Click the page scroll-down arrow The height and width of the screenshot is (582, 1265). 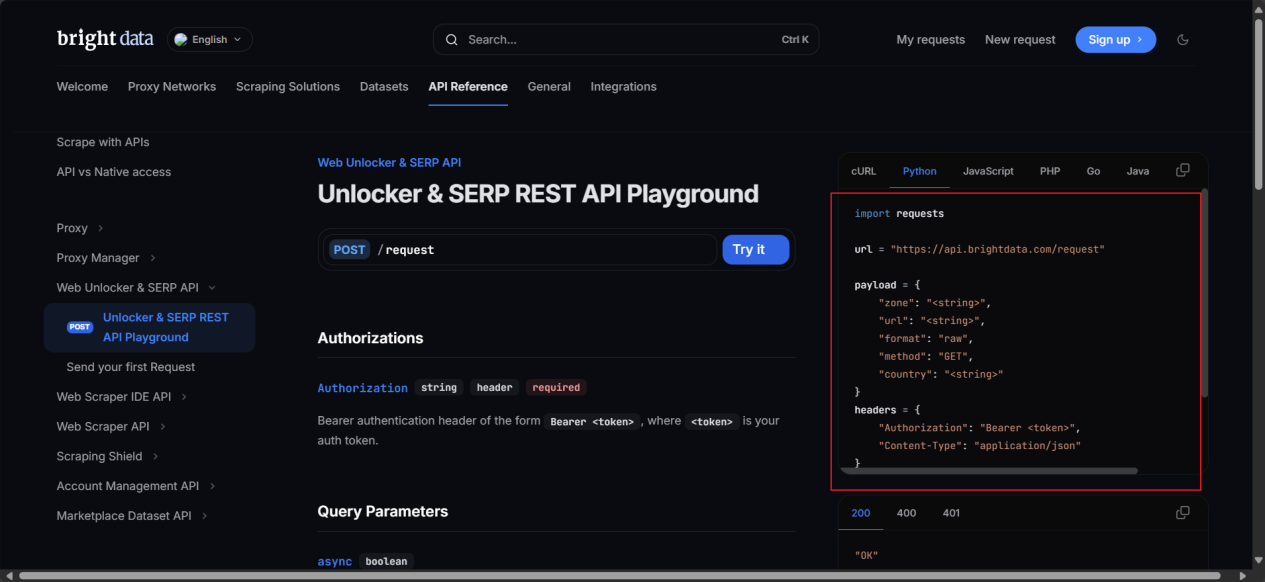[1258, 560]
